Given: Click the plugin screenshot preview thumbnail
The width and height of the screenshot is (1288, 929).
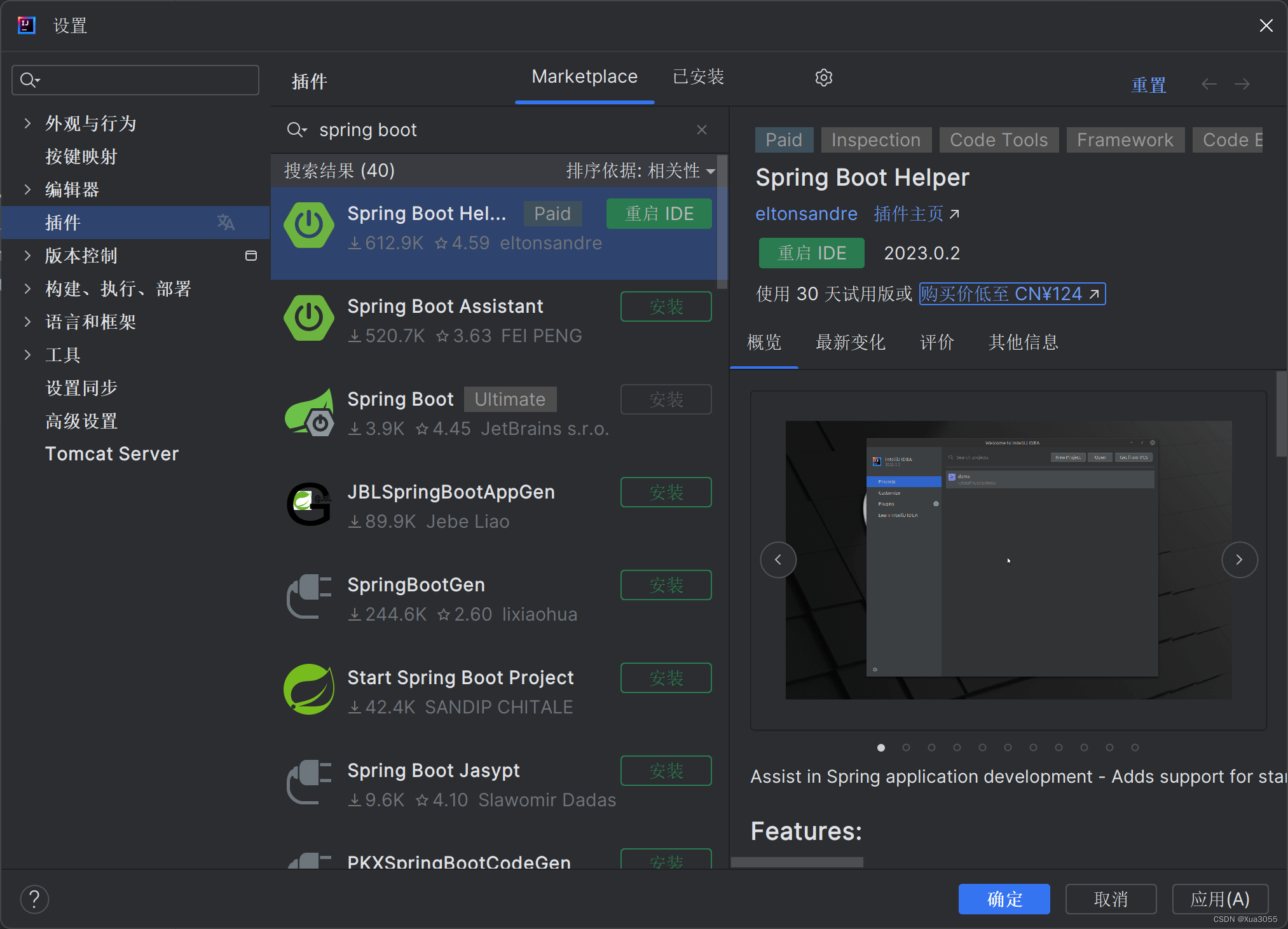Looking at the screenshot, I should click(x=1008, y=560).
